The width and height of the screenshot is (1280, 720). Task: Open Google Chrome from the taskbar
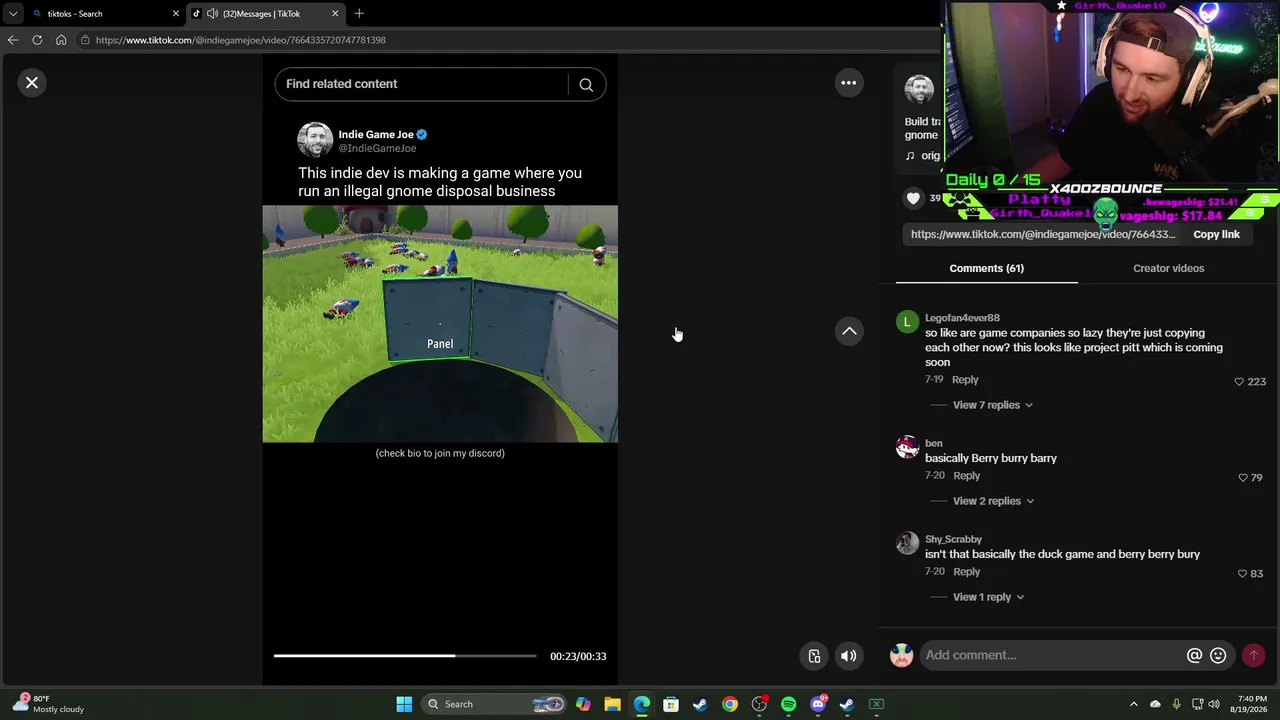pos(730,704)
